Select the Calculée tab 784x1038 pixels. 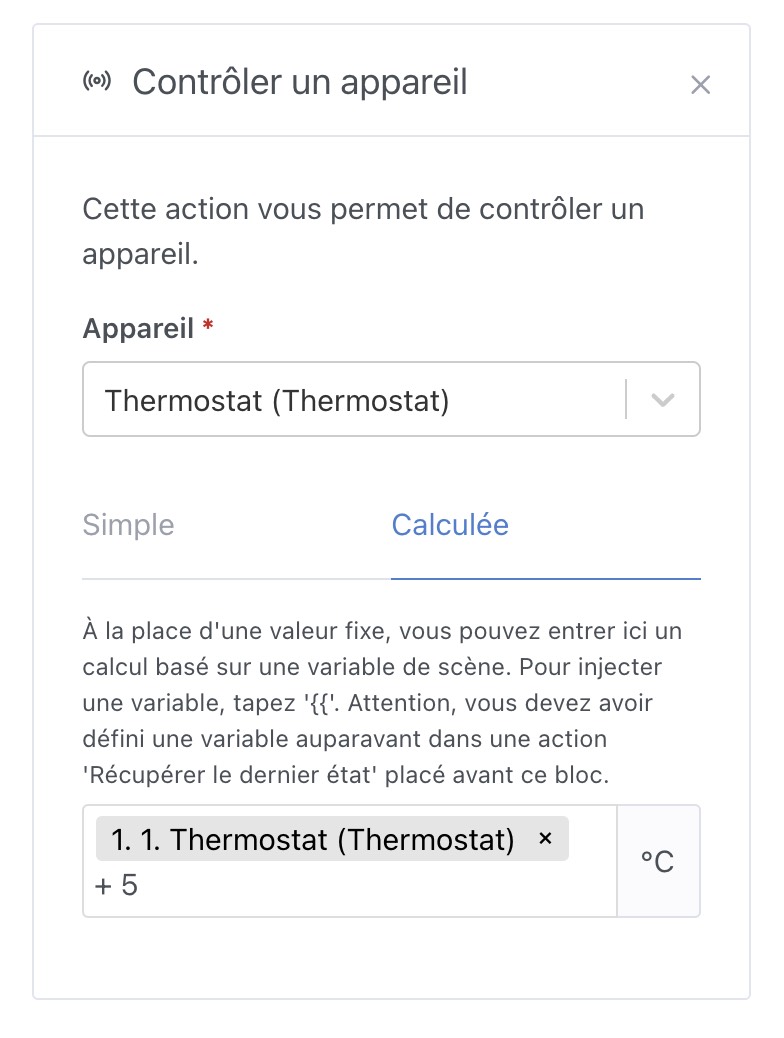(x=450, y=524)
